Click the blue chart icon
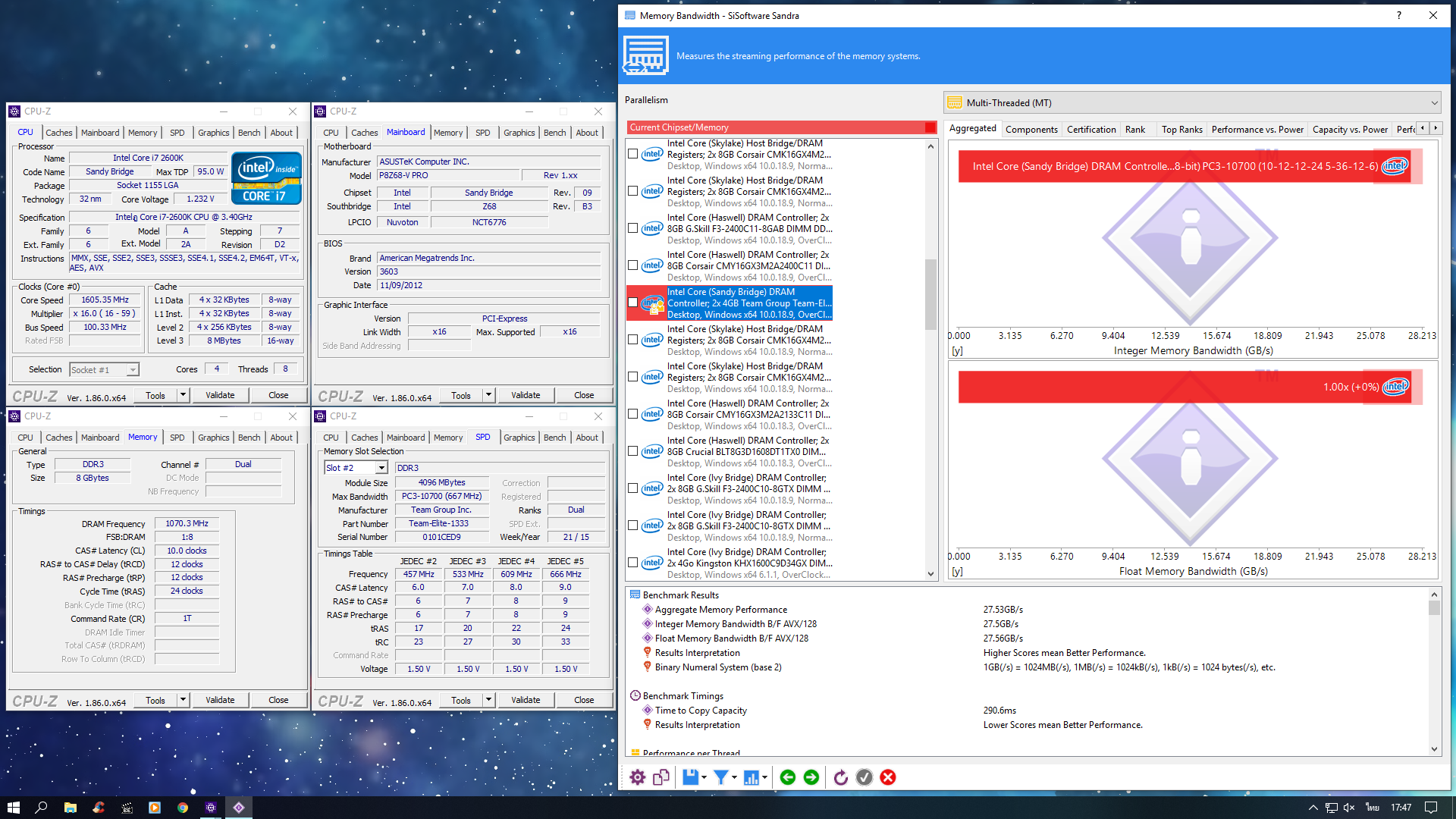The image size is (1456, 819). 752,777
